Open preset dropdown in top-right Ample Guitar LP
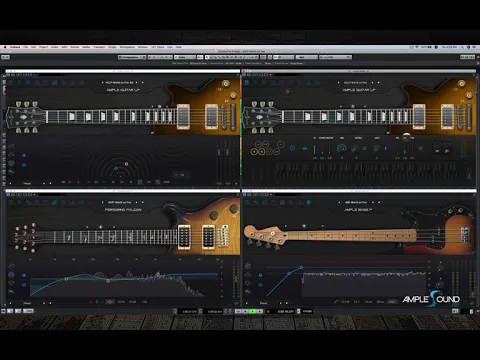The image size is (480, 360). 379,82
